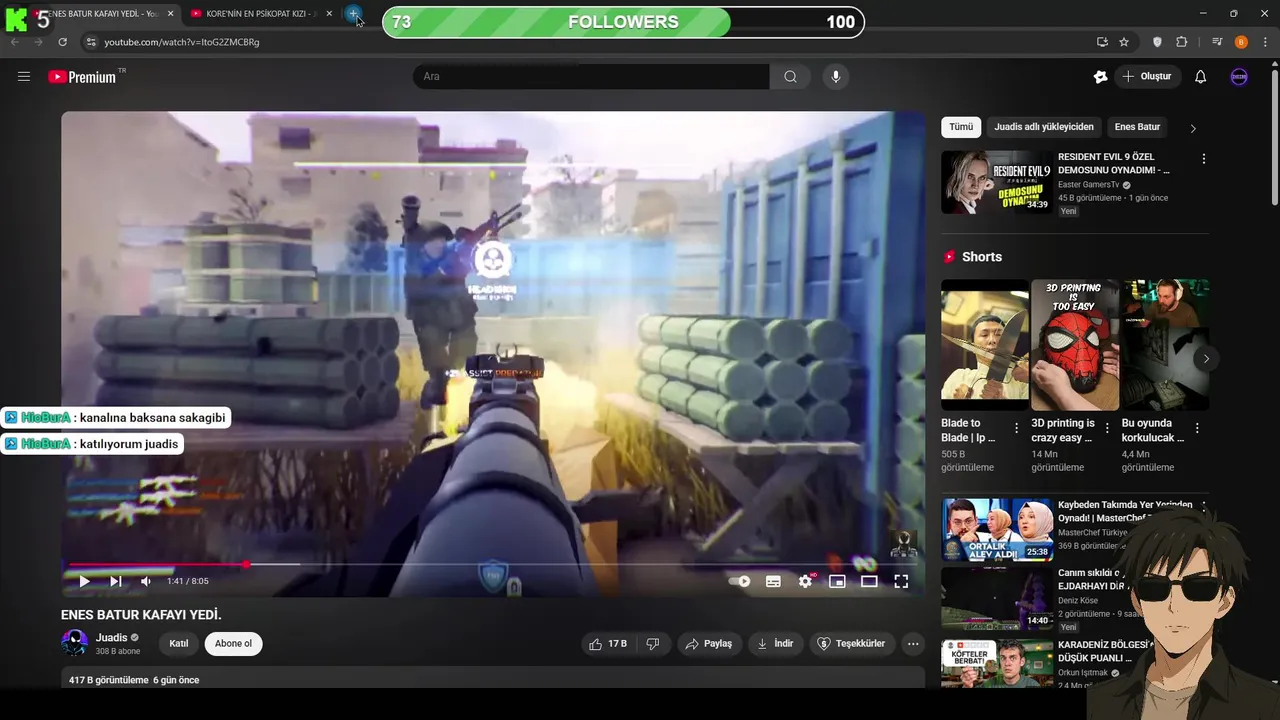The width and height of the screenshot is (1280, 720).
Task: Click the Ara search input field
Action: click(591, 77)
